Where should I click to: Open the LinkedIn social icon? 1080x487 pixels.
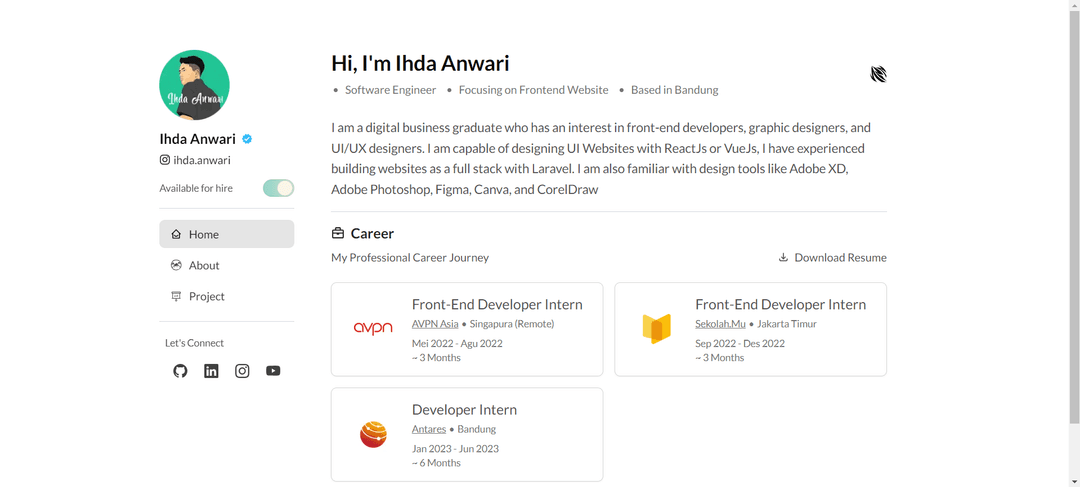coord(211,371)
